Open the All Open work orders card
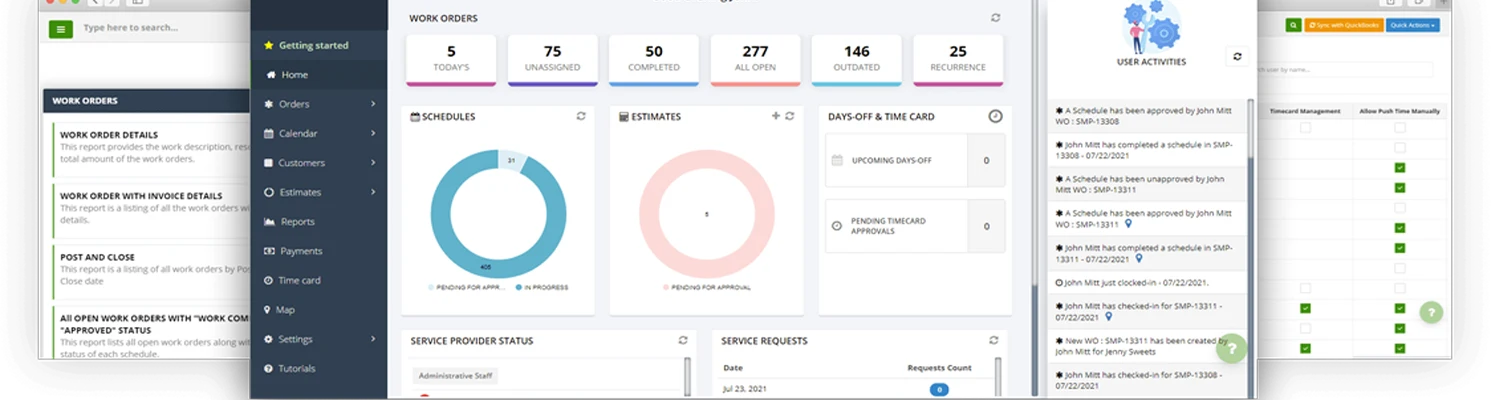Image resolution: width=1505 pixels, height=400 pixels. (x=755, y=60)
